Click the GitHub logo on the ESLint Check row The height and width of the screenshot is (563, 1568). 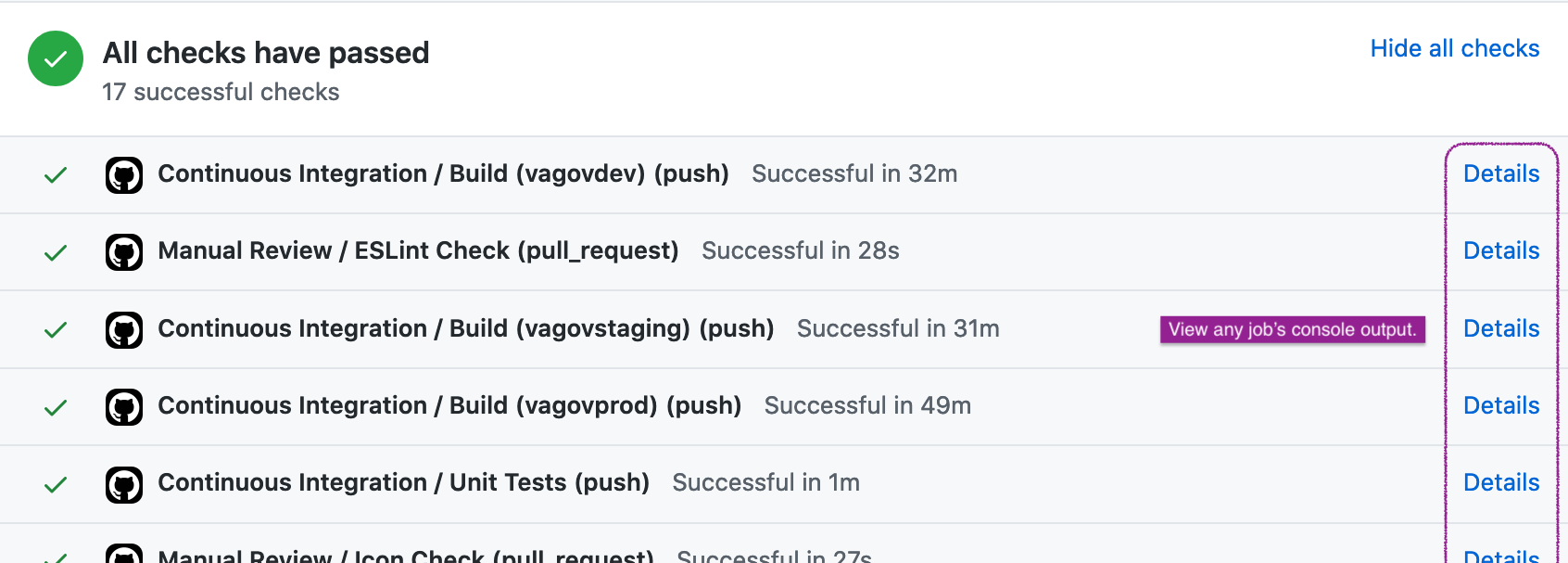click(123, 251)
